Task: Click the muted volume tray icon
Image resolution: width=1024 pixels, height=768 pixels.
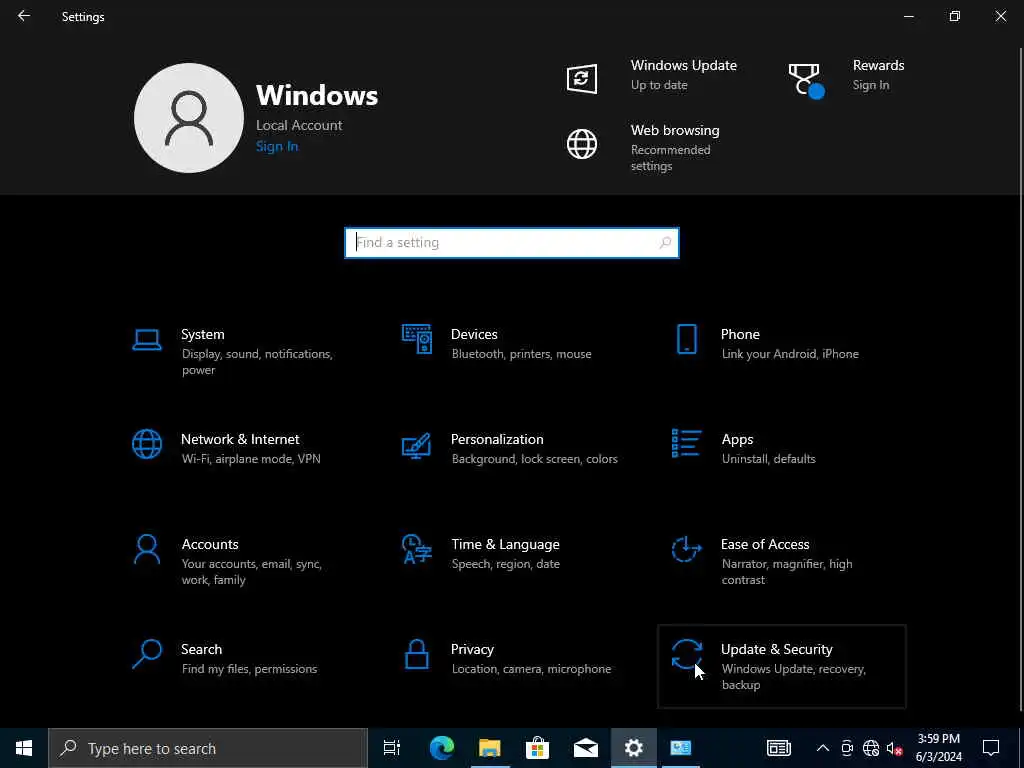Action: tap(894, 748)
